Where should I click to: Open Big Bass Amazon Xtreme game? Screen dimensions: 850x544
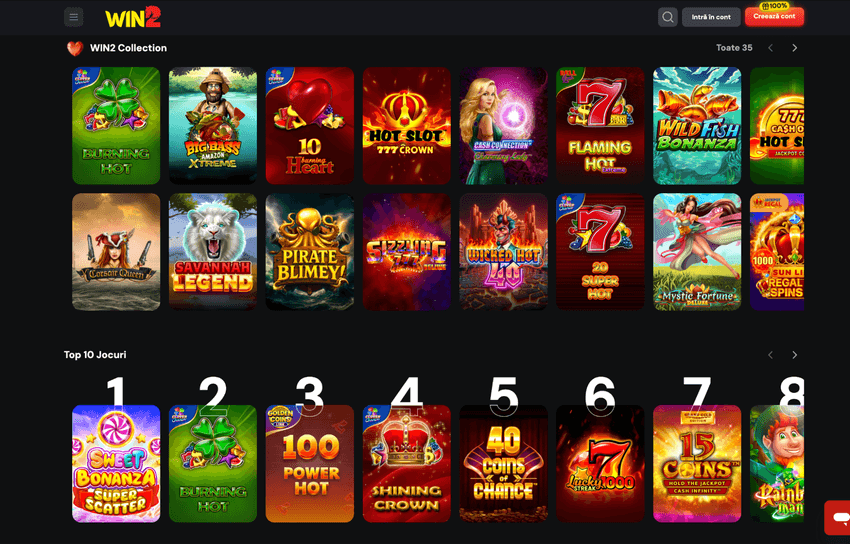point(213,126)
